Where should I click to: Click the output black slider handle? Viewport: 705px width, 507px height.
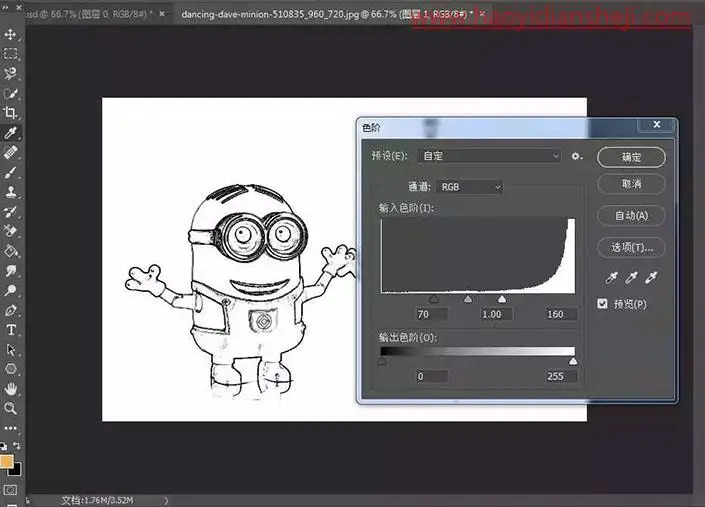(x=382, y=361)
